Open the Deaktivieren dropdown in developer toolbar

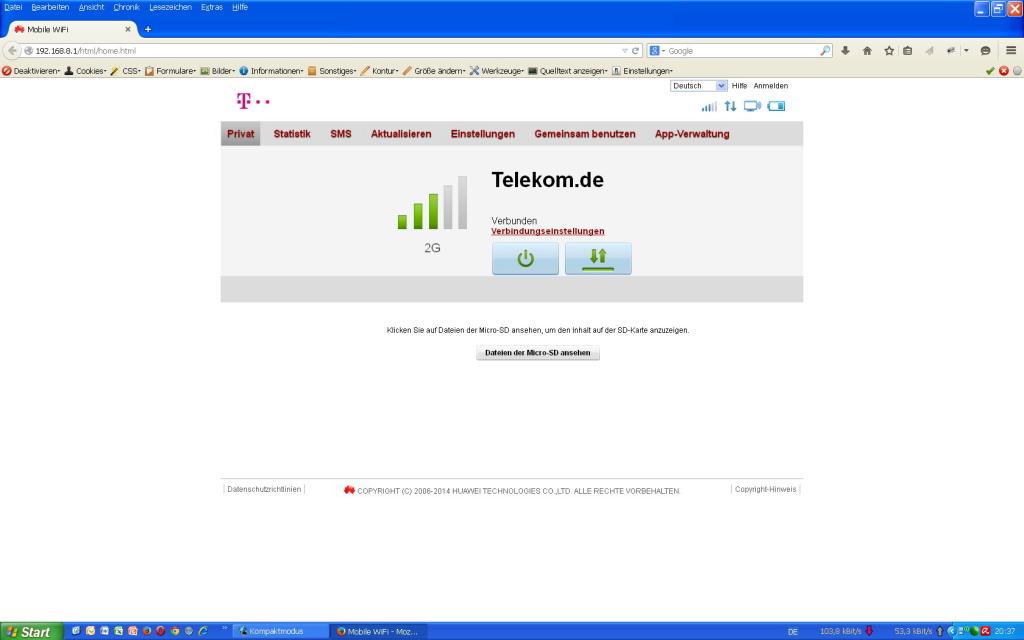(x=31, y=71)
